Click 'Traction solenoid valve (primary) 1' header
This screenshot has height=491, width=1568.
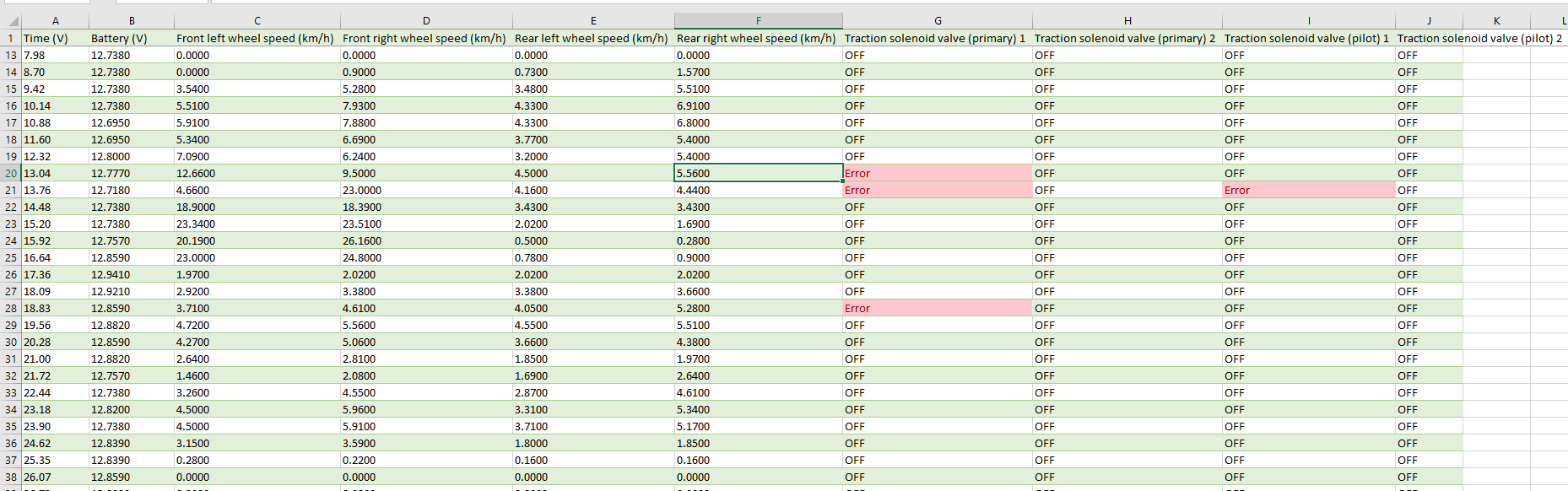click(x=938, y=38)
